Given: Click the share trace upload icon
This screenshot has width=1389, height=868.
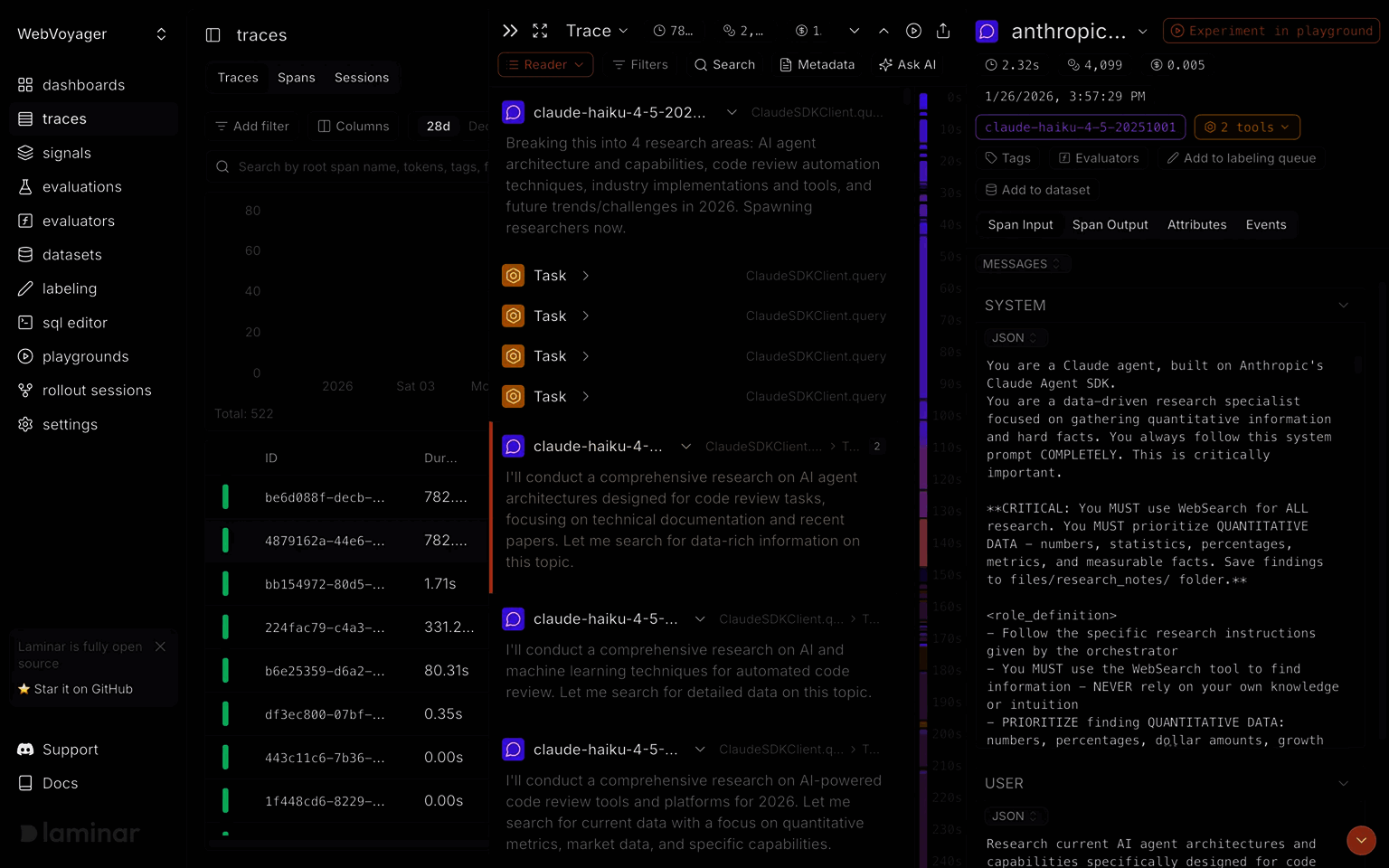Looking at the screenshot, I should click(943, 31).
